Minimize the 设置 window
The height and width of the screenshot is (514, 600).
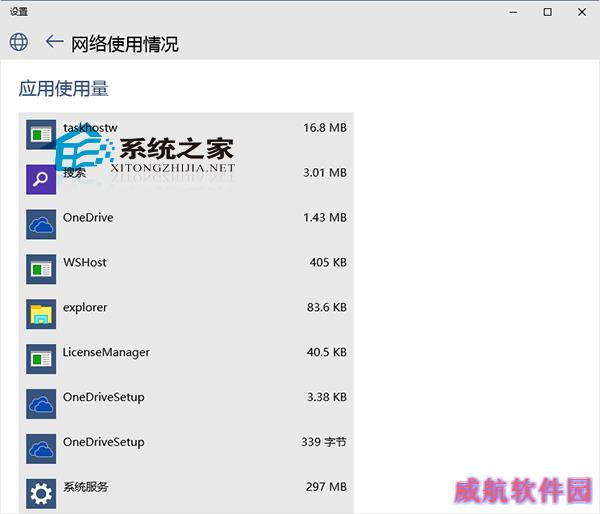[514, 12]
